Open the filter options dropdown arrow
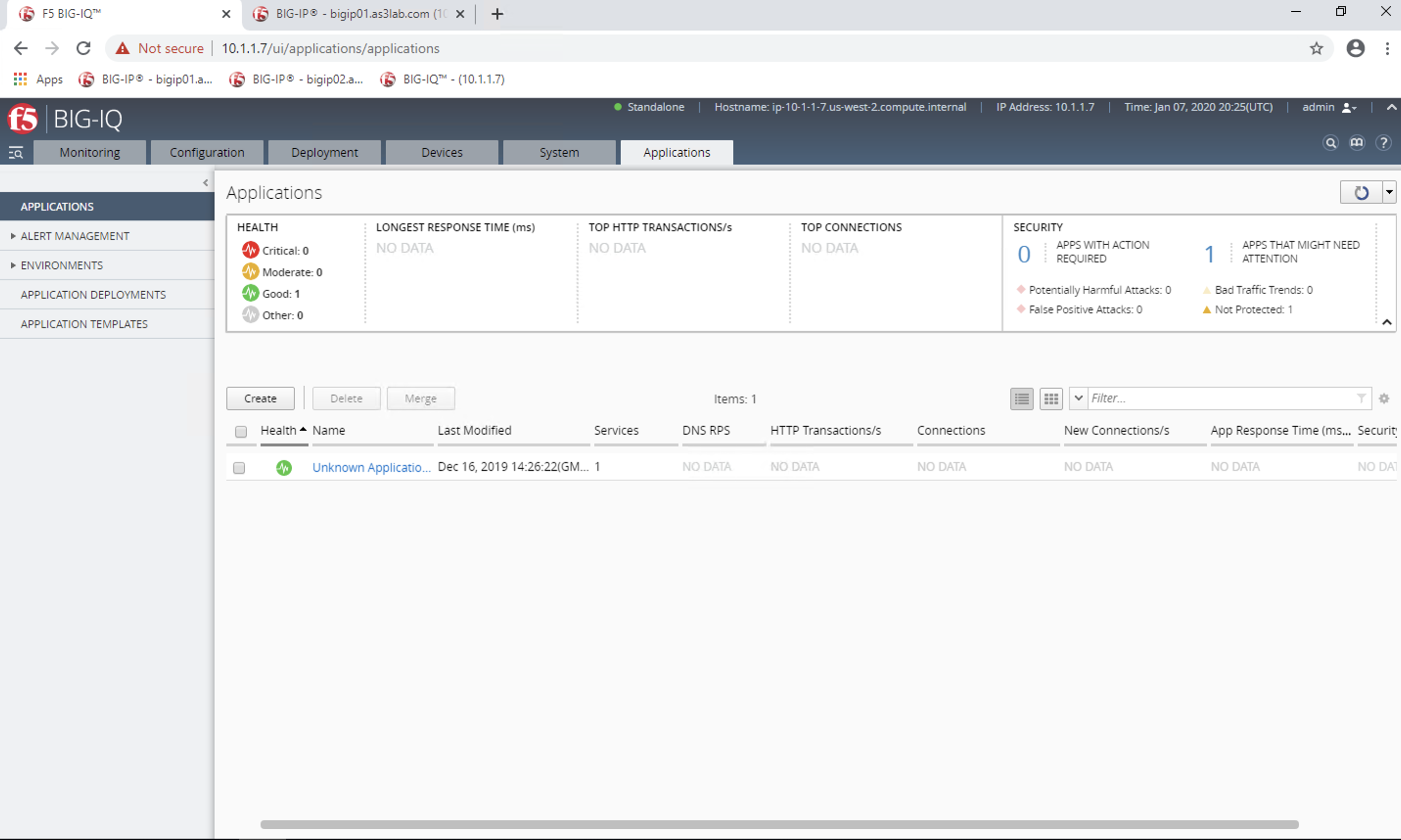The height and width of the screenshot is (840, 1401). coord(1078,398)
